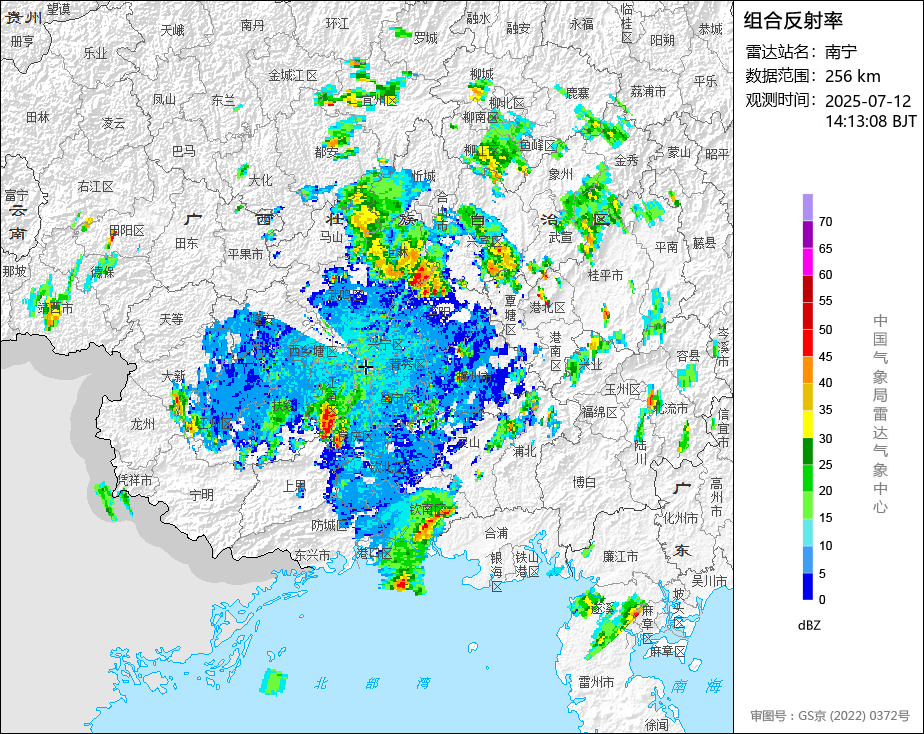
Task: Click the 宁明 map label
Action: tap(202, 495)
